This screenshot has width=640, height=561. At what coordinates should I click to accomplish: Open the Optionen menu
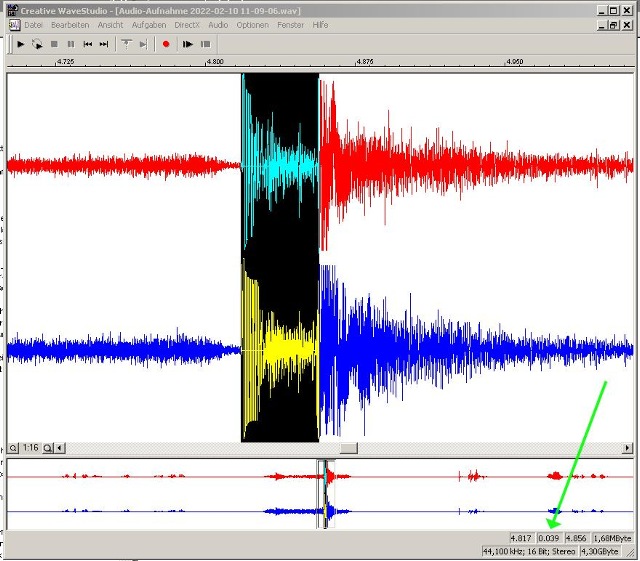pyautogui.click(x=253, y=25)
